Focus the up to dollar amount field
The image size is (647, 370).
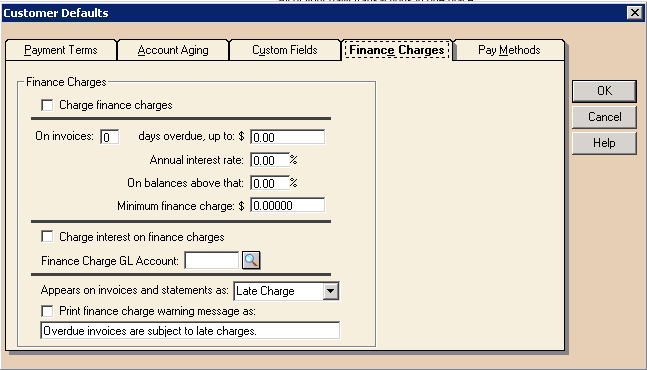point(288,137)
